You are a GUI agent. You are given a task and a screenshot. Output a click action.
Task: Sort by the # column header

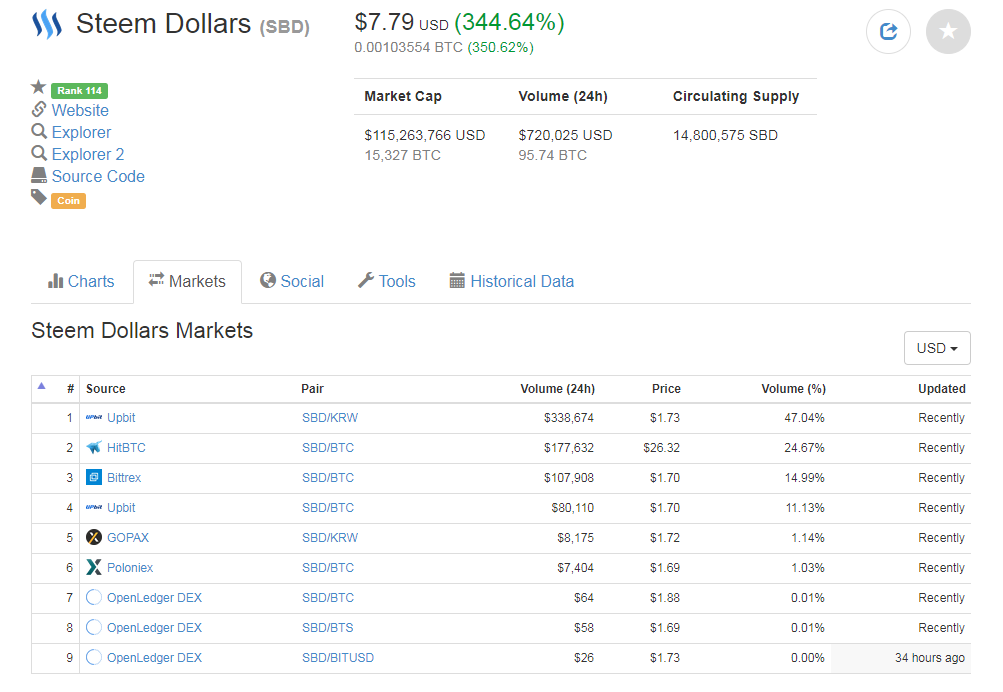point(70,389)
